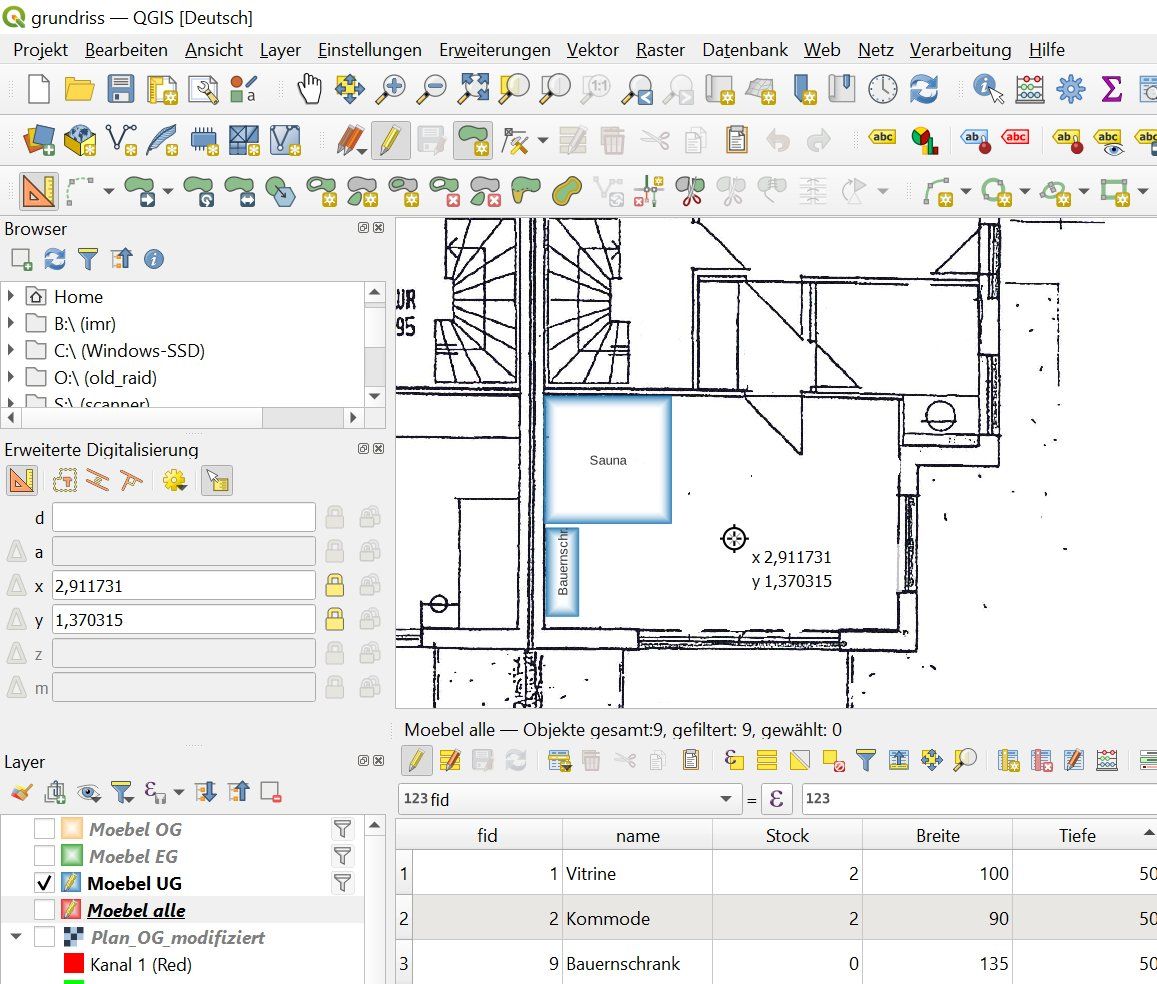The width and height of the screenshot is (1157, 984).
Task: Select the Pan Map hand tool
Action: tap(310, 90)
